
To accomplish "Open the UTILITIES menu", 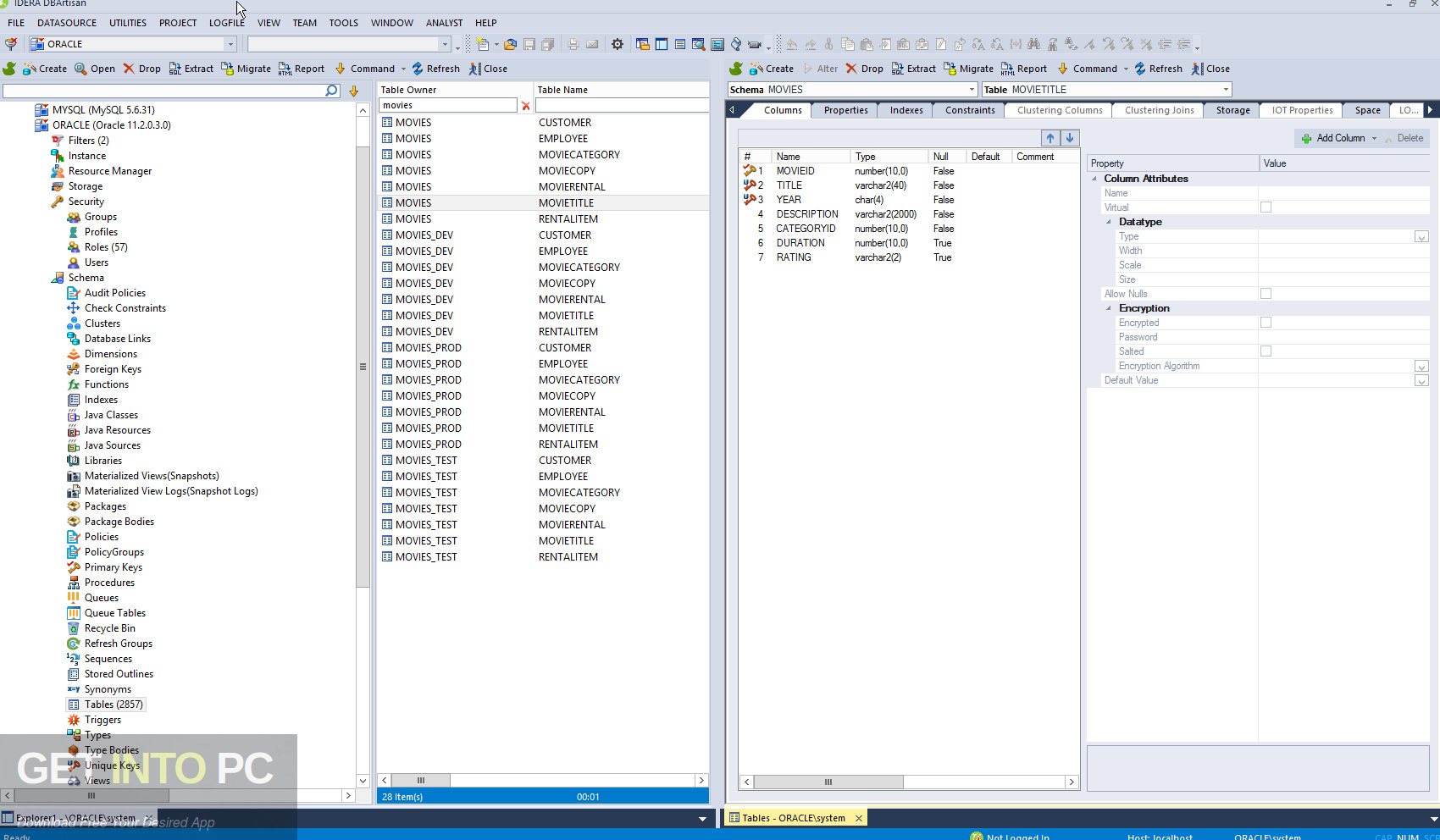I will 128,23.
